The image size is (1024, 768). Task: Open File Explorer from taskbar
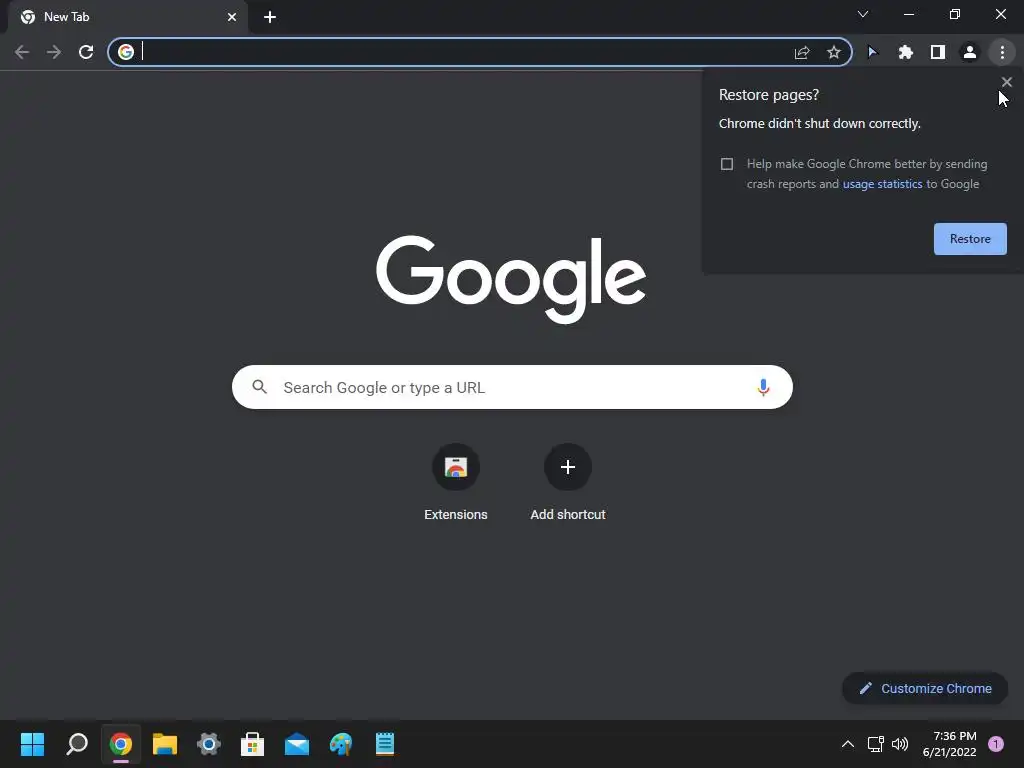165,744
